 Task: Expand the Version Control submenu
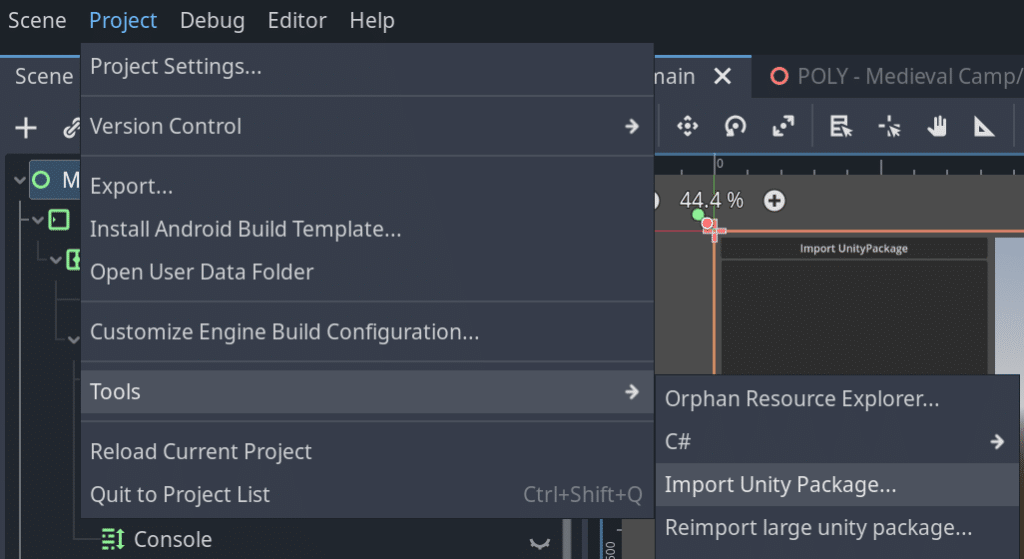367,126
